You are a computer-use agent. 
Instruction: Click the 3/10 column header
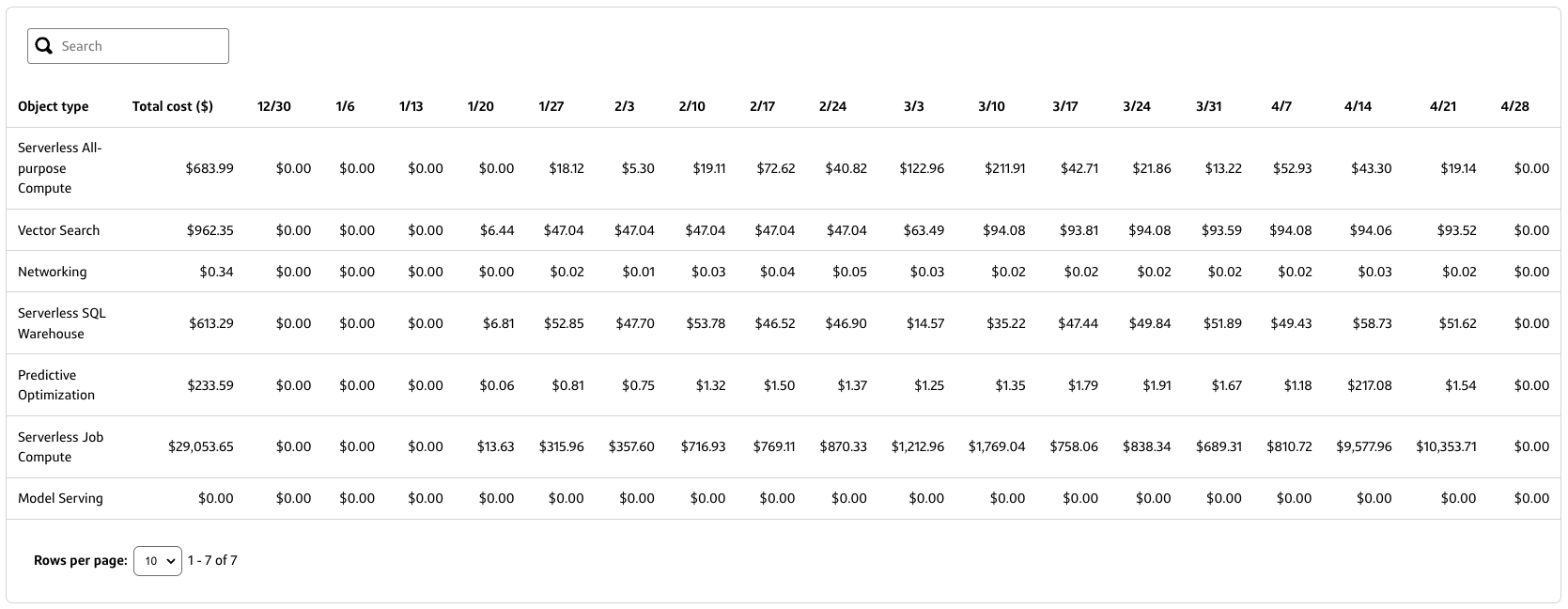tap(992, 106)
